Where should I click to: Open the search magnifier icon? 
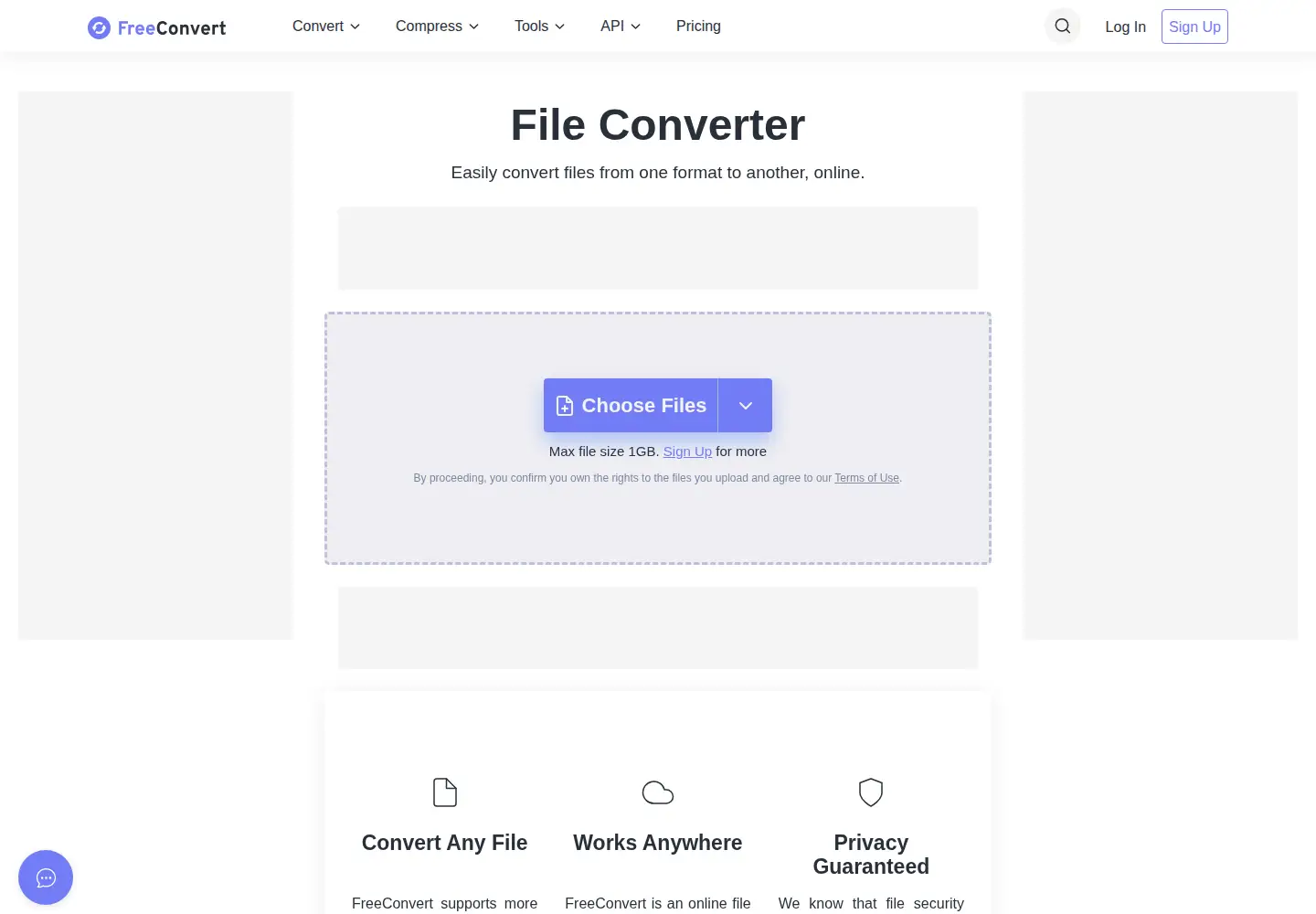1062,27
